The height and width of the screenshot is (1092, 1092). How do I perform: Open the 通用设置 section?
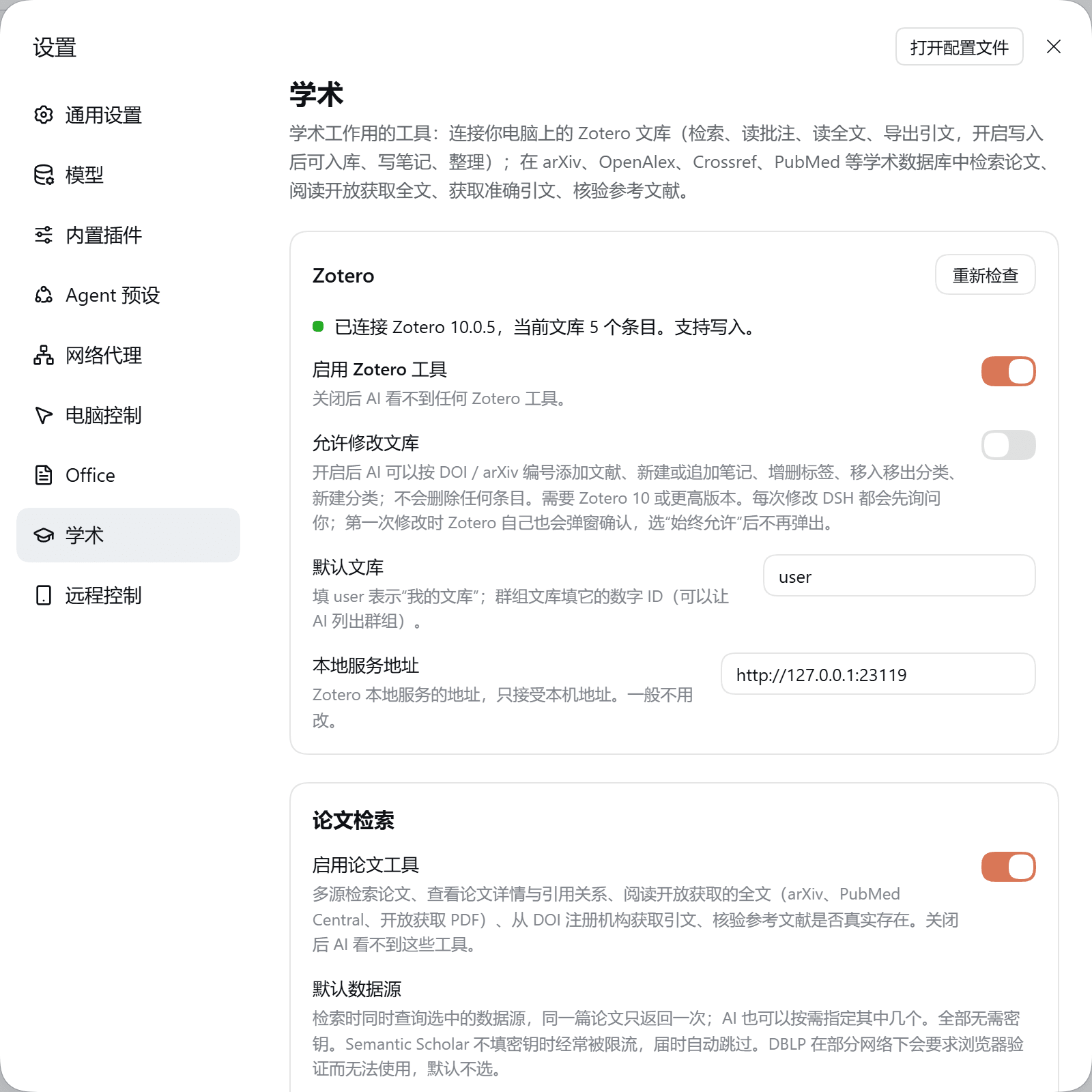(128, 115)
